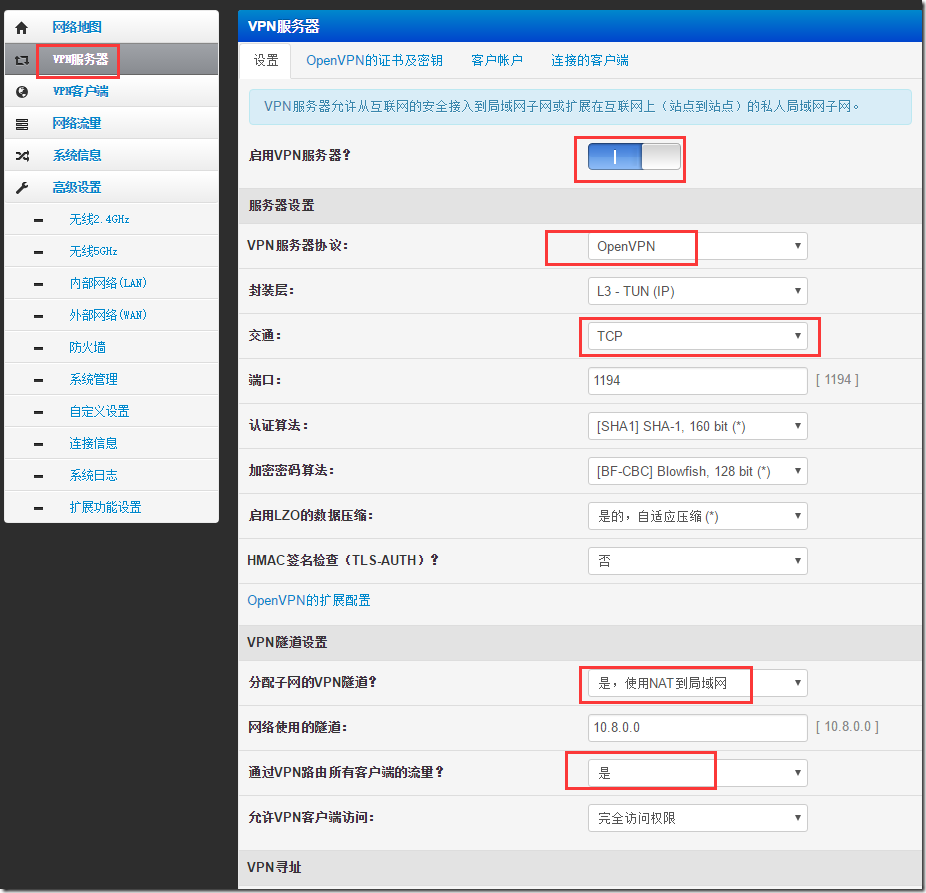Open the 加密密码算法 Blowfish dropdown
This screenshot has height=893, width=926.
click(x=697, y=471)
